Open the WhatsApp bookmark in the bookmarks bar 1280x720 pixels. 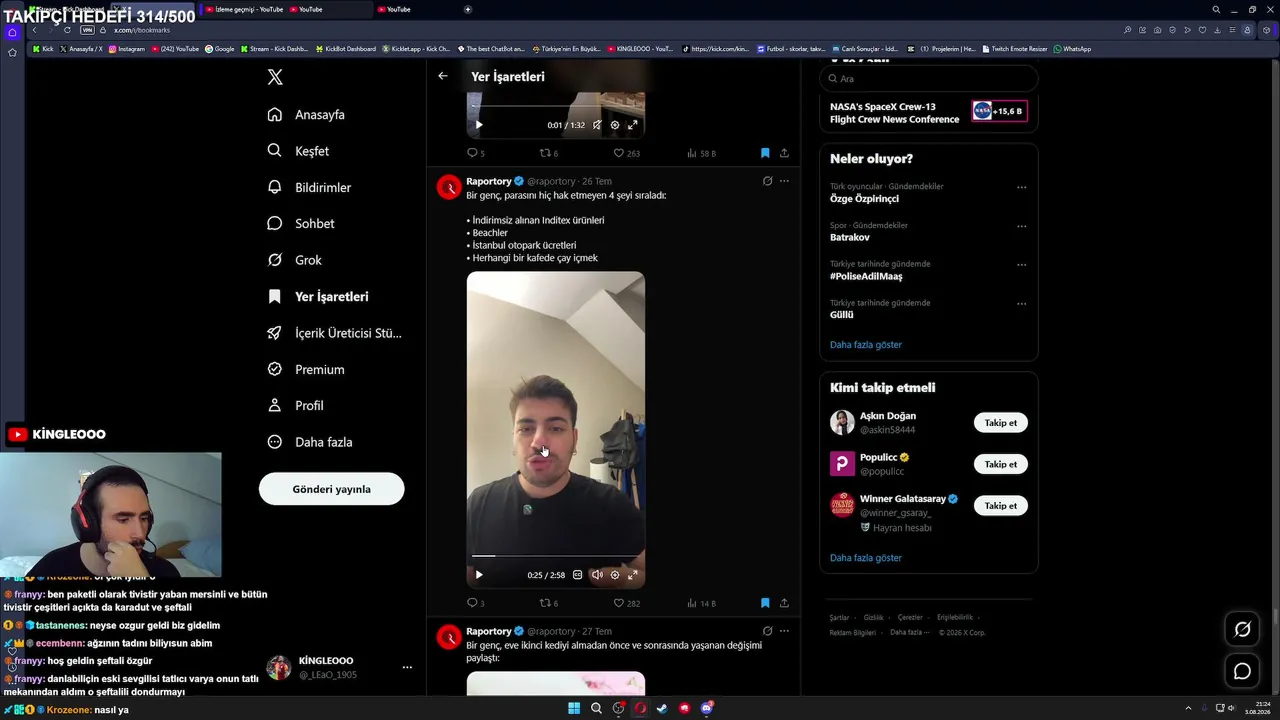pos(1072,49)
